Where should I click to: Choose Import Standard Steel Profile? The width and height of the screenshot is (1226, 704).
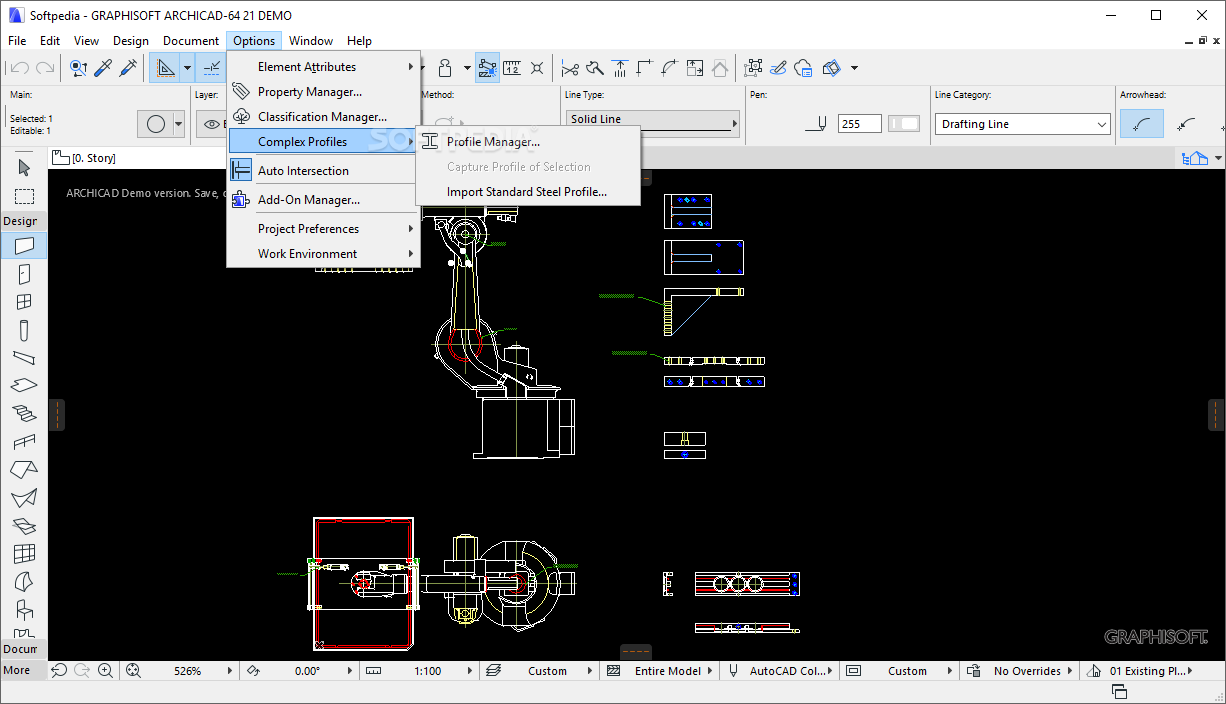(x=528, y=192)
